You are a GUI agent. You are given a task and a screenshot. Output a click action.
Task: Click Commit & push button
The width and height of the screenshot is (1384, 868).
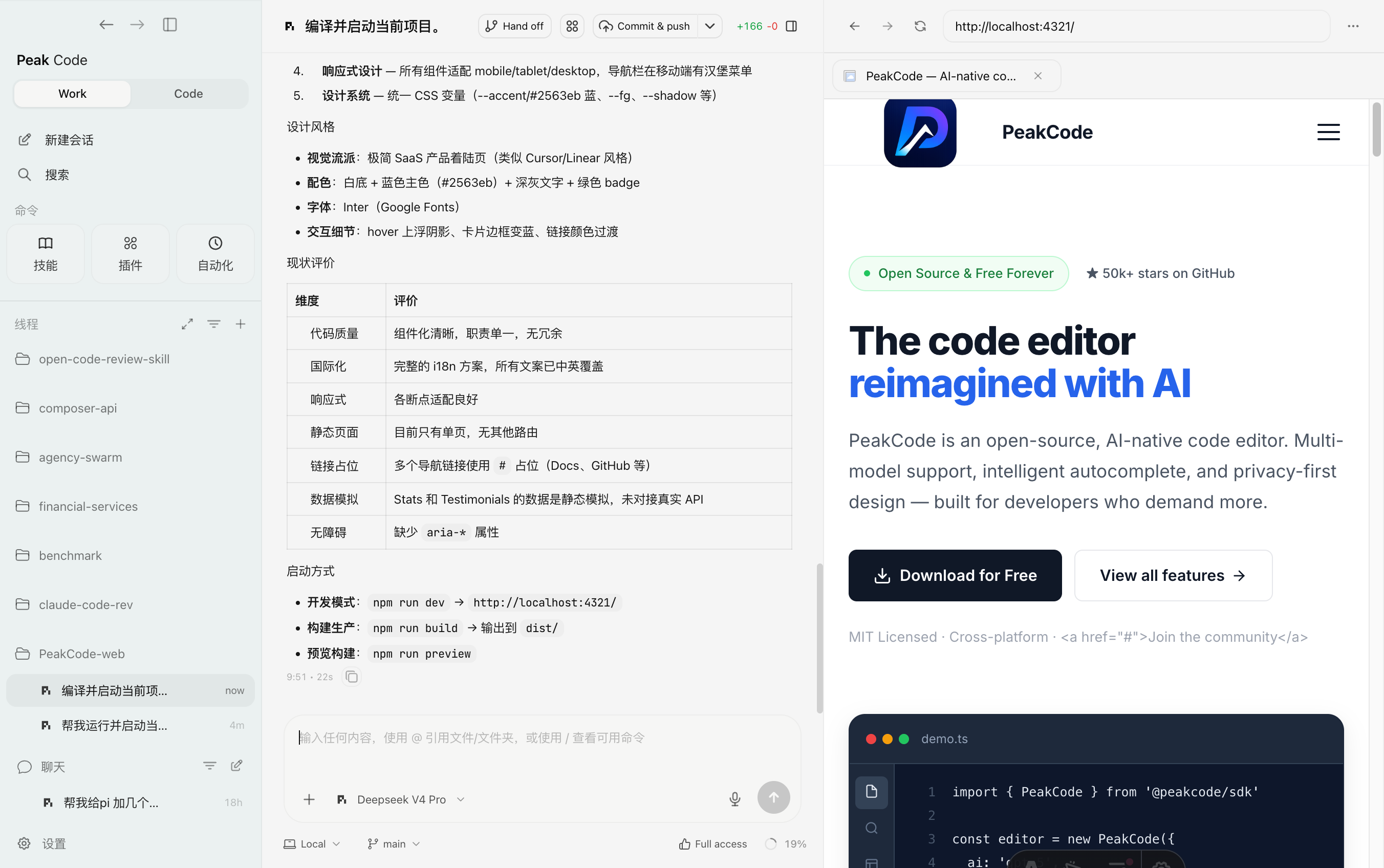click(x=645, y=27)
